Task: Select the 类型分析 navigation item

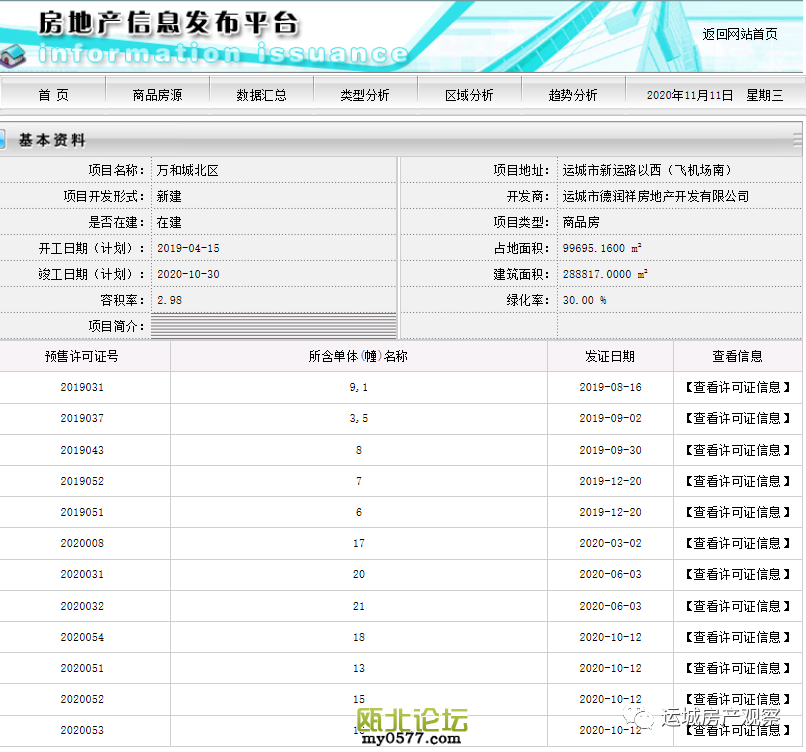Action: [365, 95]
